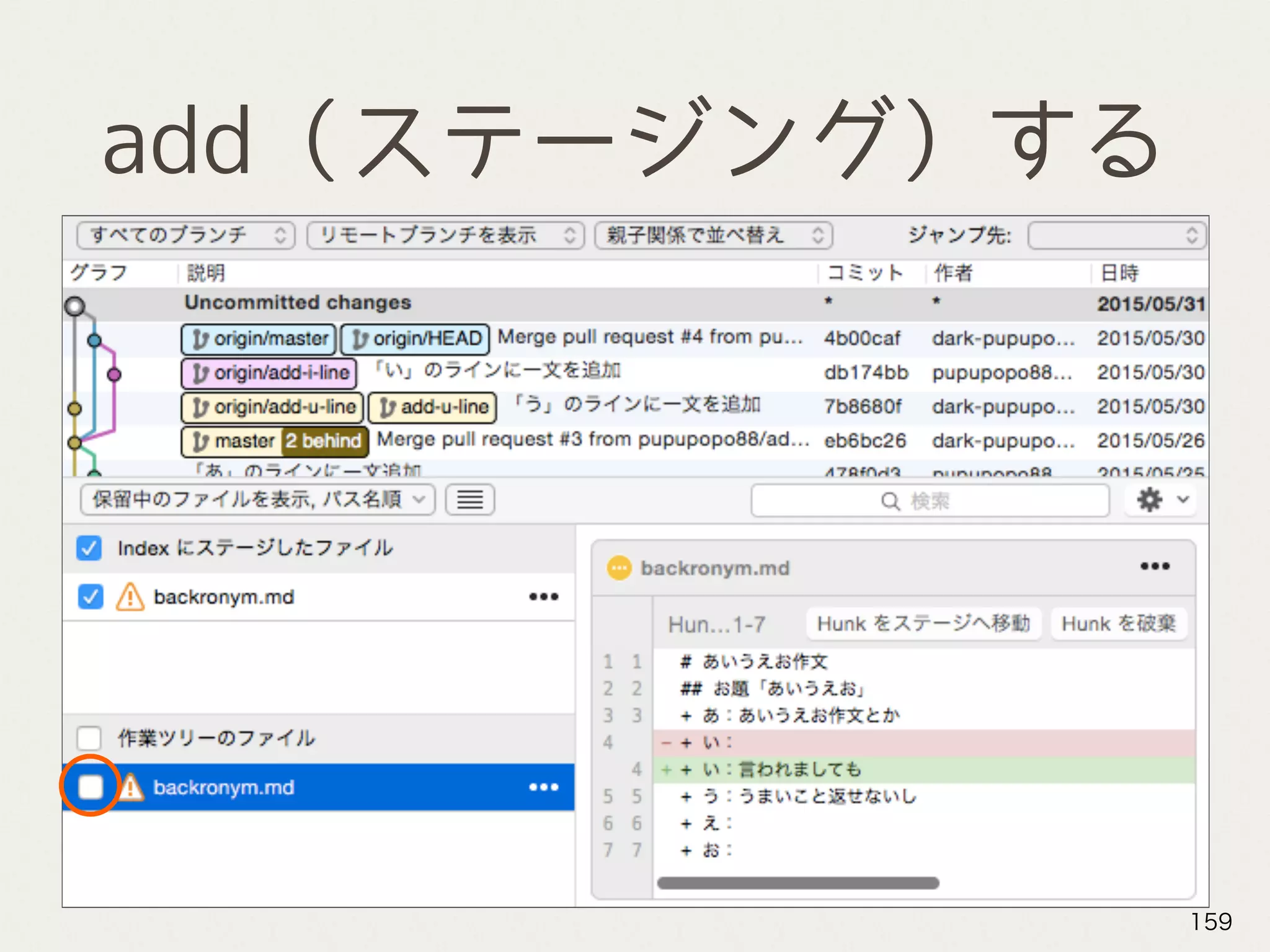The width and height of the screenshot is (1270, 952).
Task: Click warning icon beside staged backronym.md
Action: tap(130, 597)
